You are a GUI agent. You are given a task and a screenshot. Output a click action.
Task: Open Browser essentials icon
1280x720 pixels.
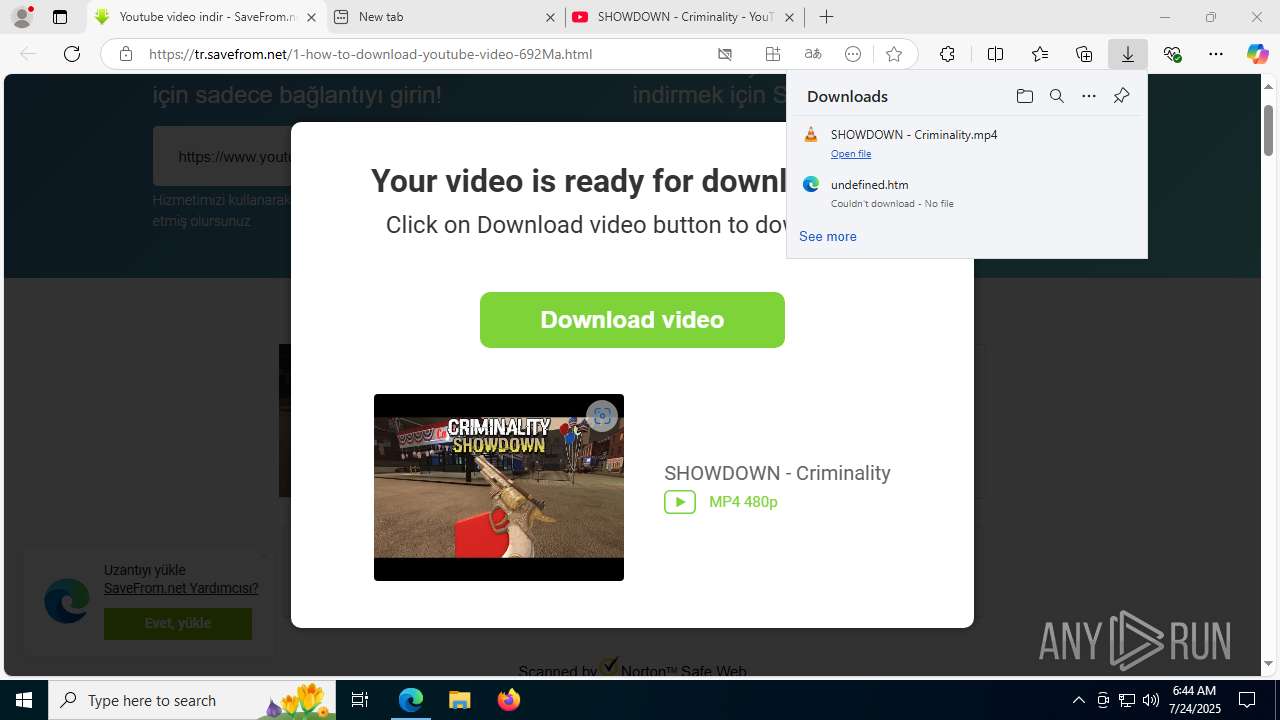coord(1172,54)
